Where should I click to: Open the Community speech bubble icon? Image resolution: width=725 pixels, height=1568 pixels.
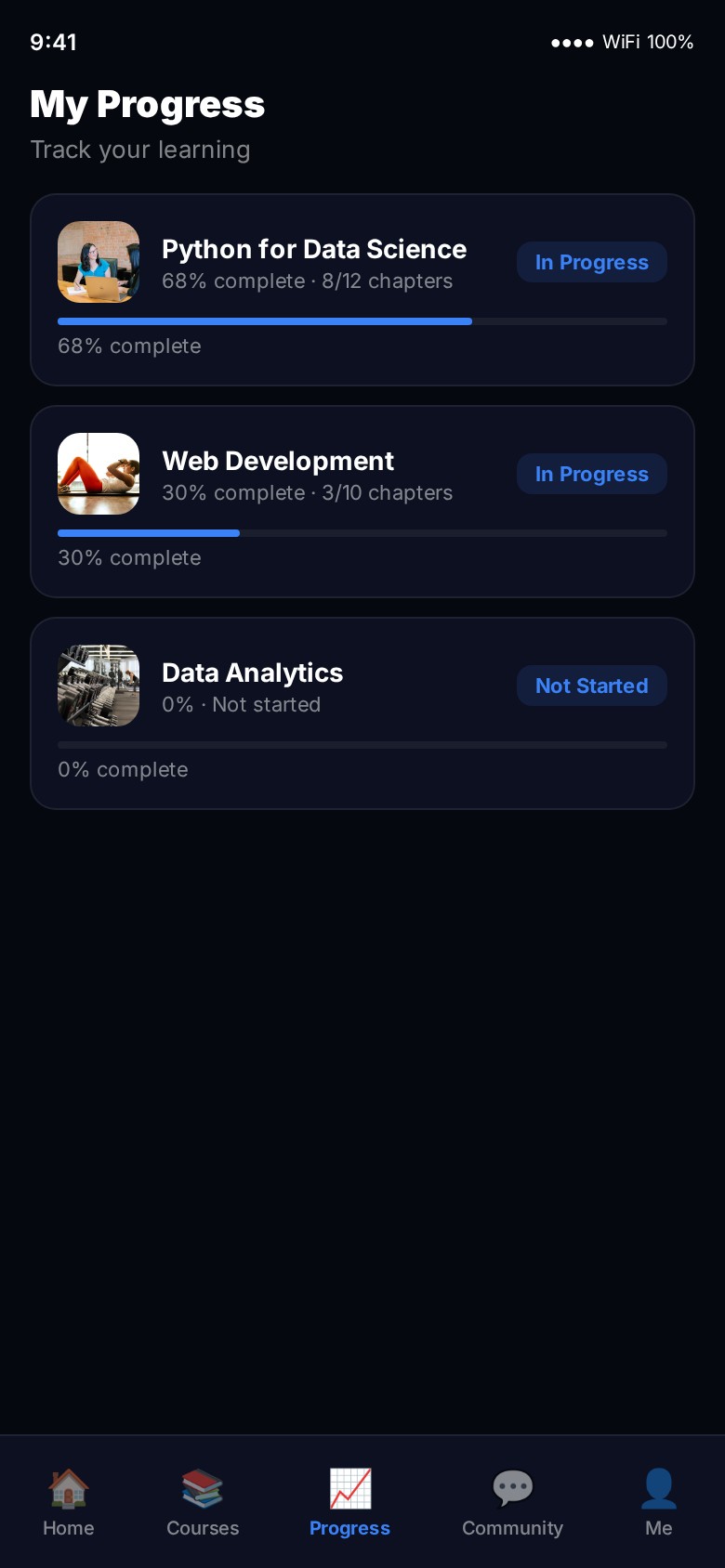[x=512, y=1488]
